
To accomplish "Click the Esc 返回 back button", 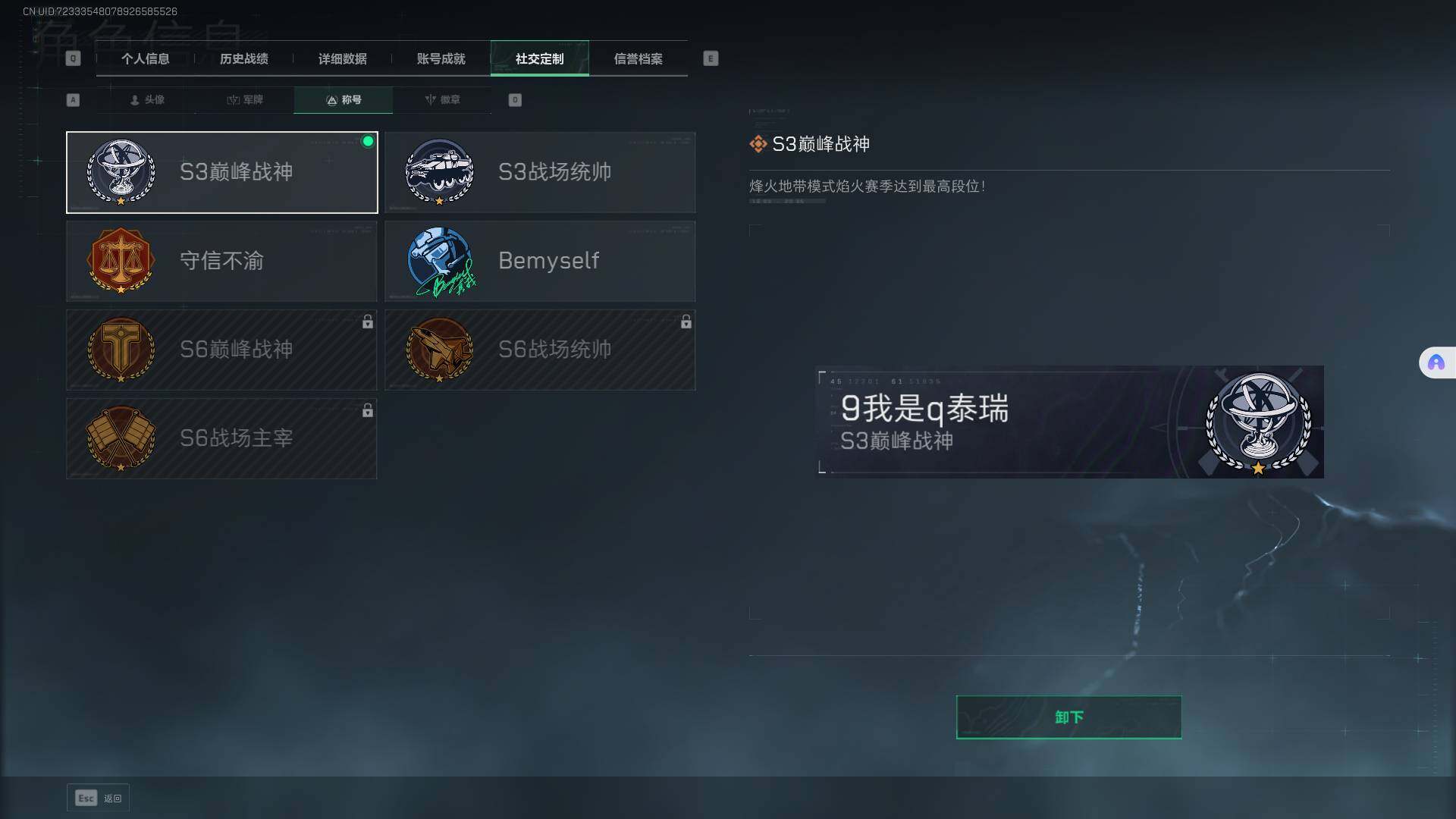I will pos(99,798).
